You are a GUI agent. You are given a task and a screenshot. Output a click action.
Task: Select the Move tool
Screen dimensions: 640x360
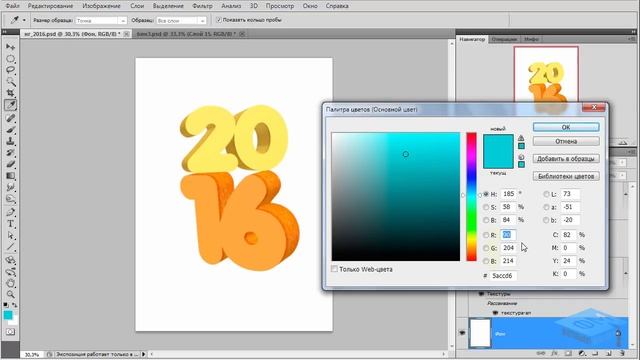click(x=10, y=47)
